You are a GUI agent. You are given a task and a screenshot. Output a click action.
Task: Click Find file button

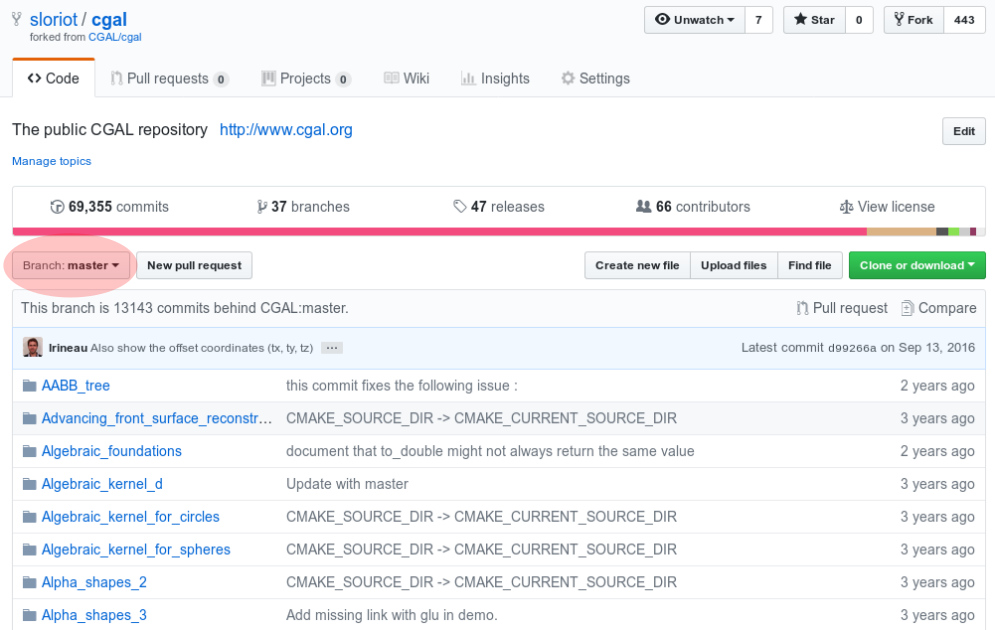pos(810,265)
